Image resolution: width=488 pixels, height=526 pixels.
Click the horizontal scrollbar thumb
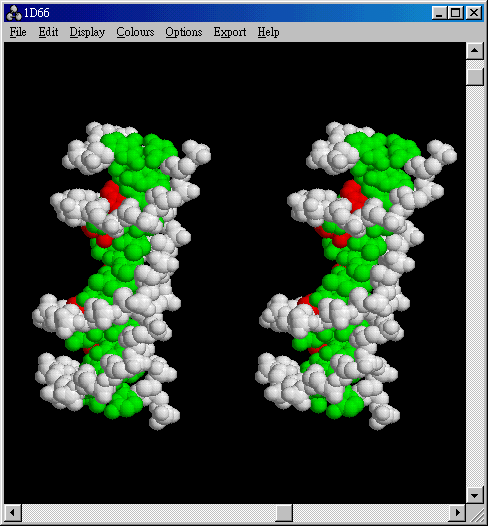click(x=284, y=513)
